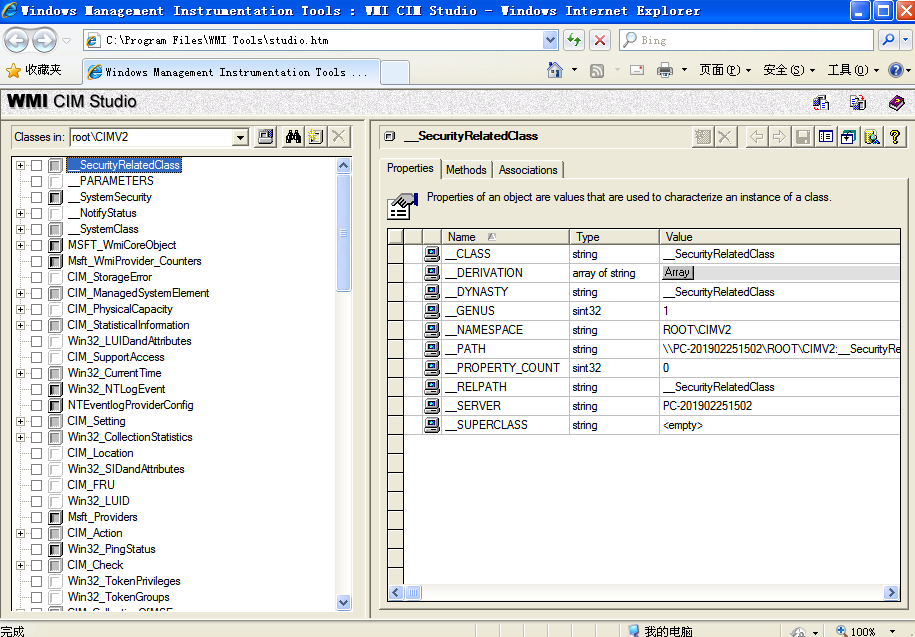Screen dimensions: 915x637
Task: Click the property icon in the __CLASS row
Action: click(x=432, y=254)
